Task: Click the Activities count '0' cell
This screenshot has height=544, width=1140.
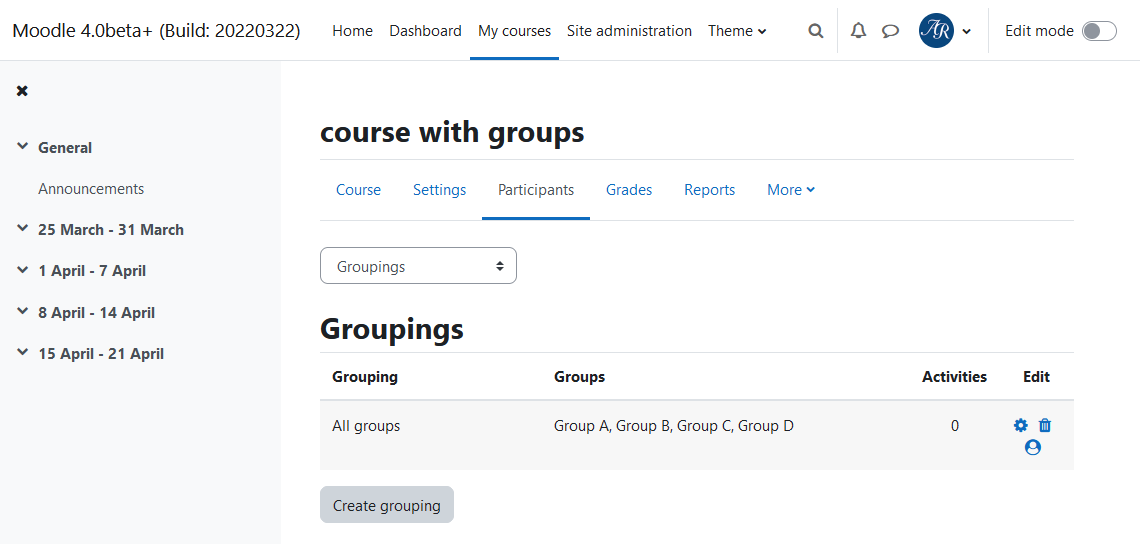Action: (x=955, y=425)
